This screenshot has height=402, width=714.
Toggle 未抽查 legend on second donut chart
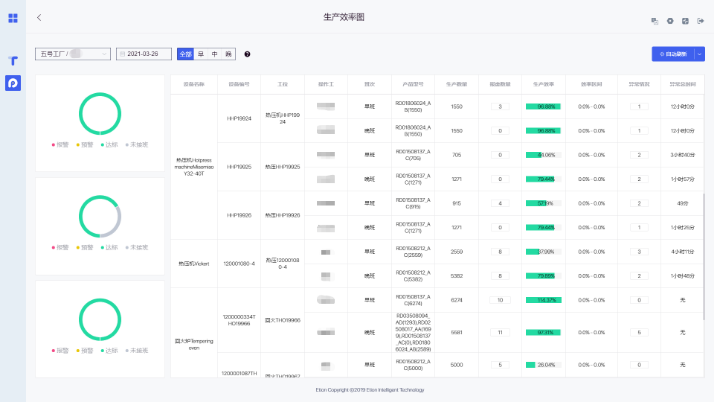137,248
